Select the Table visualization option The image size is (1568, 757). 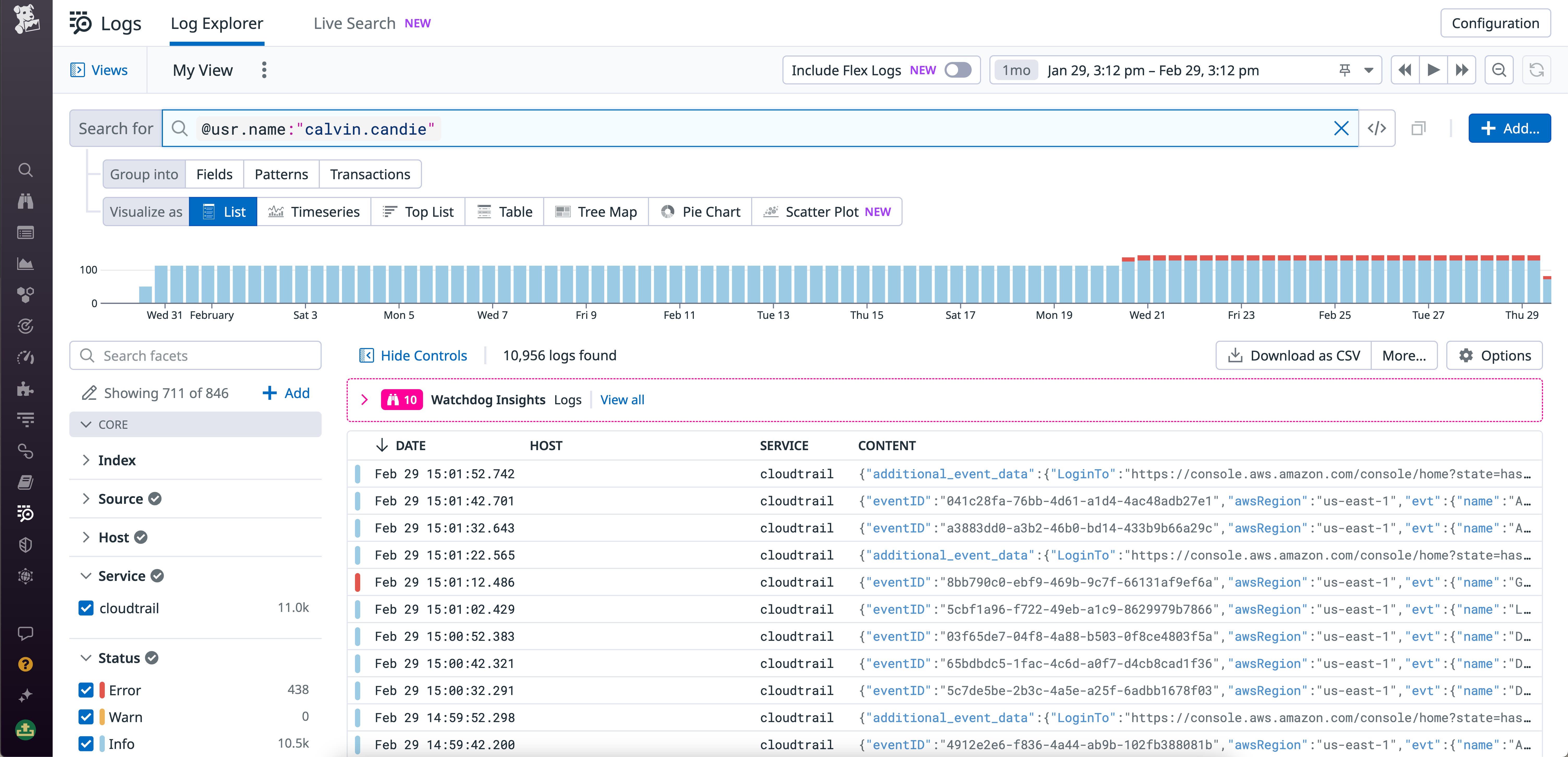[x=505, y=211]
